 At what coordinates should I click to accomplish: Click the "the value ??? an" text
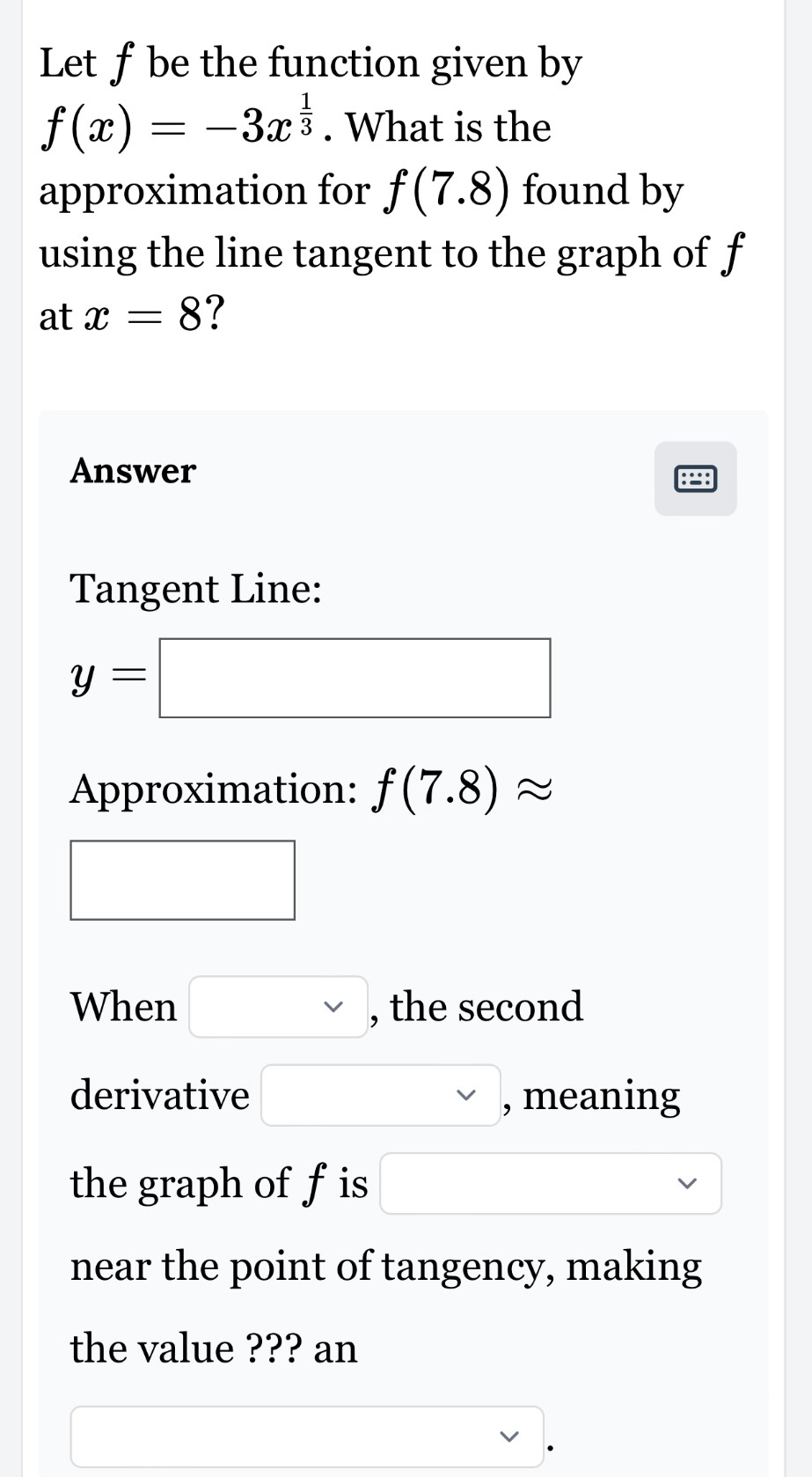pos(214,1348)
